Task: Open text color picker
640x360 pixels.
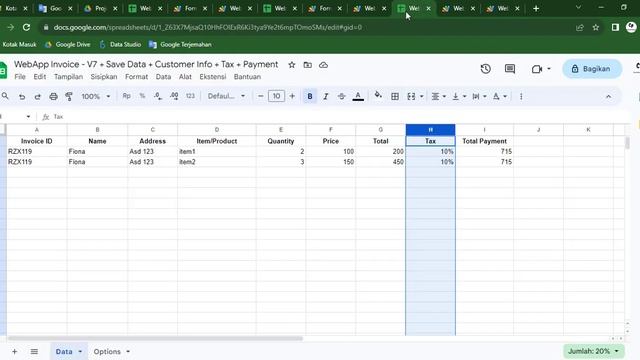Action: click(x=358, y=97)
